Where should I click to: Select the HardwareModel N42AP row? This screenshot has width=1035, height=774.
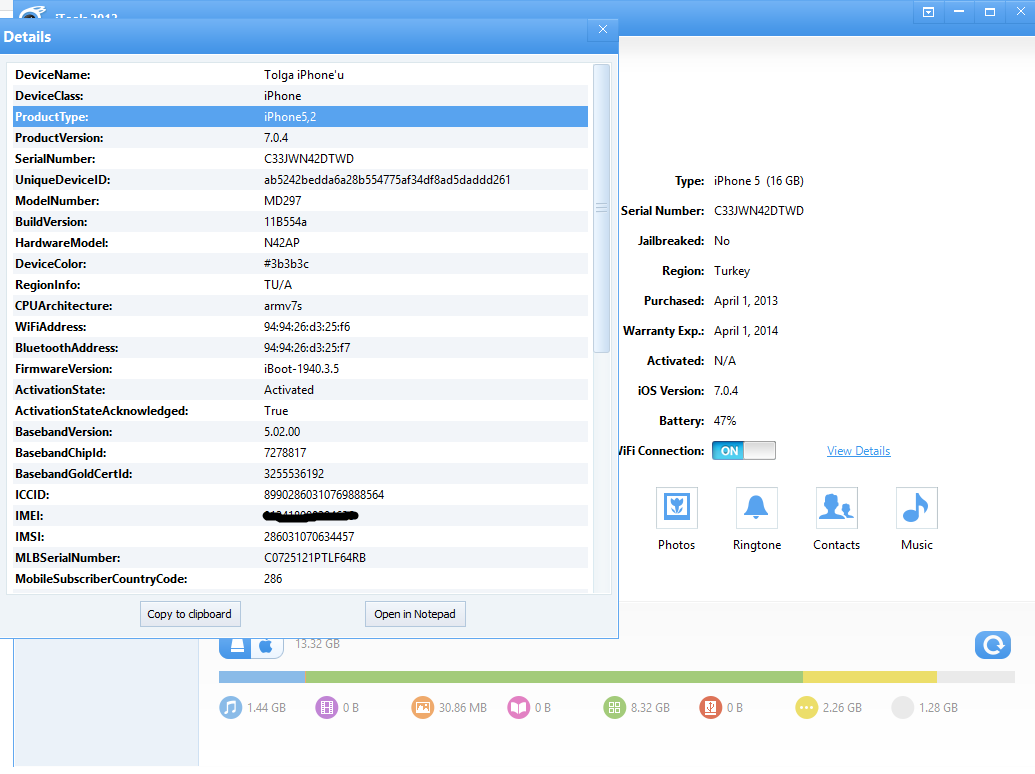pyautogui.click(x=300, y=243)
